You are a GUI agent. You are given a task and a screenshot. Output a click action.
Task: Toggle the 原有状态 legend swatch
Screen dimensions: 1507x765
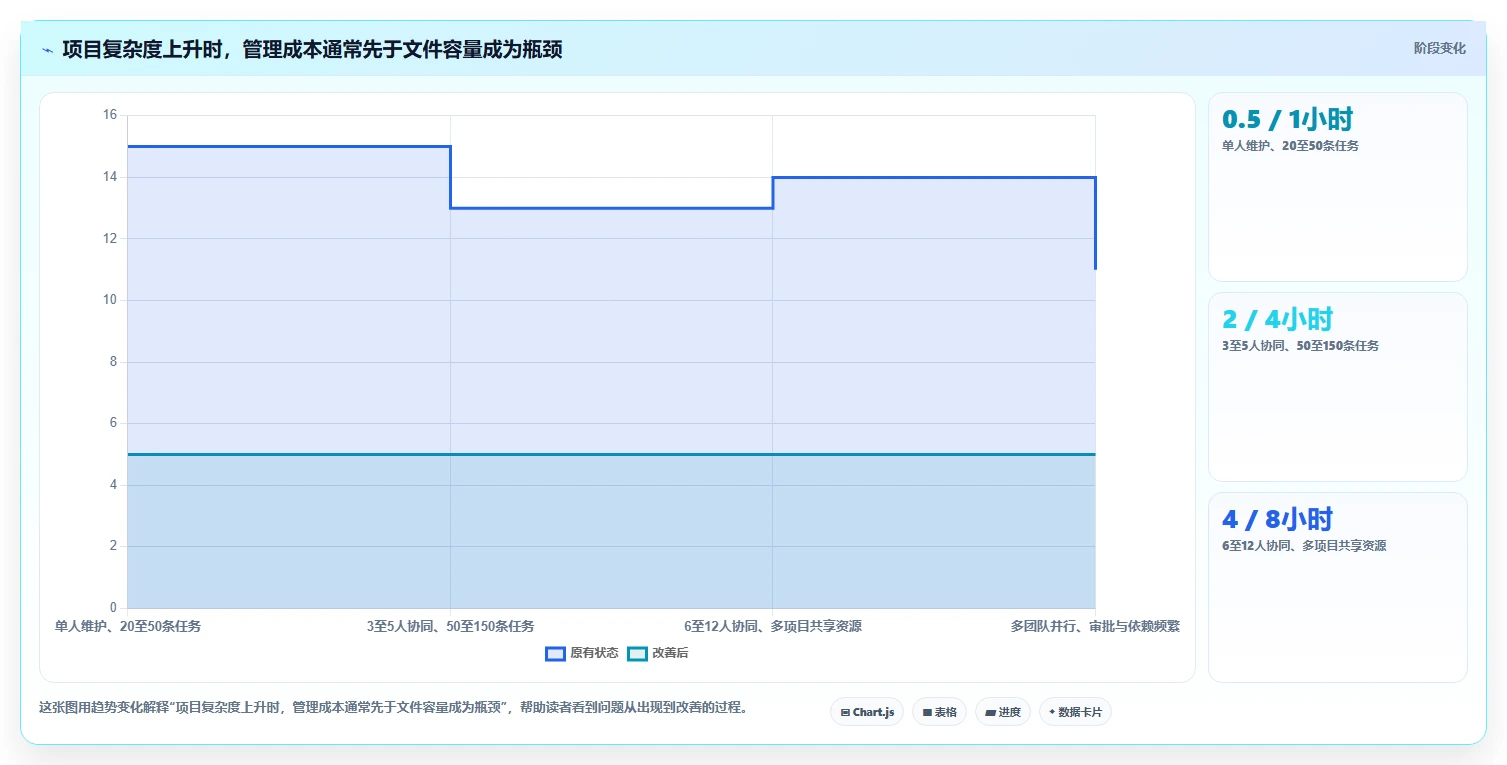[x=555, y=653]
